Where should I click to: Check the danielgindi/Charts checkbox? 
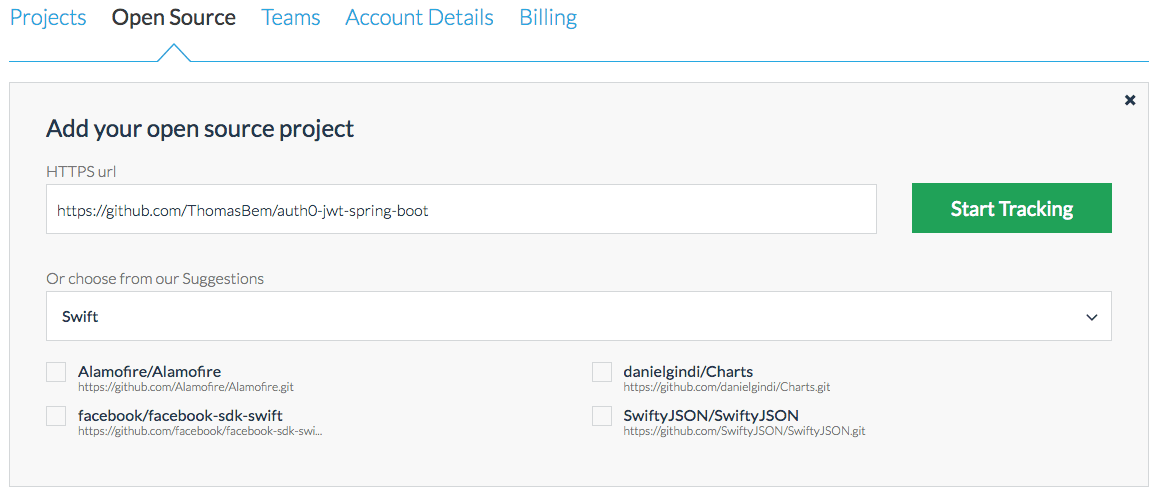(x=601, y=372)
